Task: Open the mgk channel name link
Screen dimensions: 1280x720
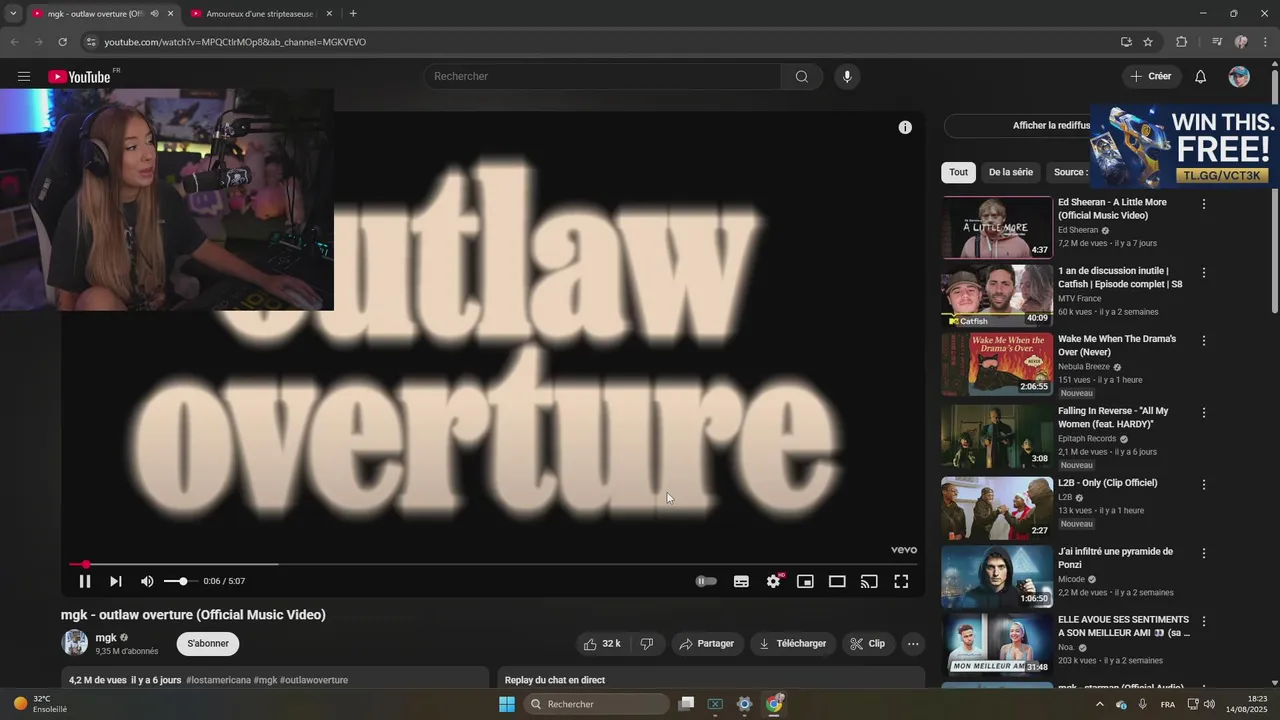Action: (106, 638)
